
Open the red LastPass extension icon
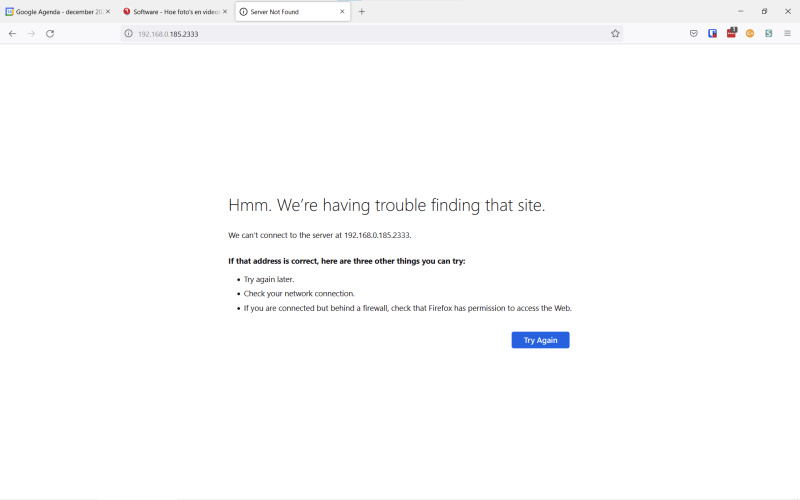pos(731,33)
